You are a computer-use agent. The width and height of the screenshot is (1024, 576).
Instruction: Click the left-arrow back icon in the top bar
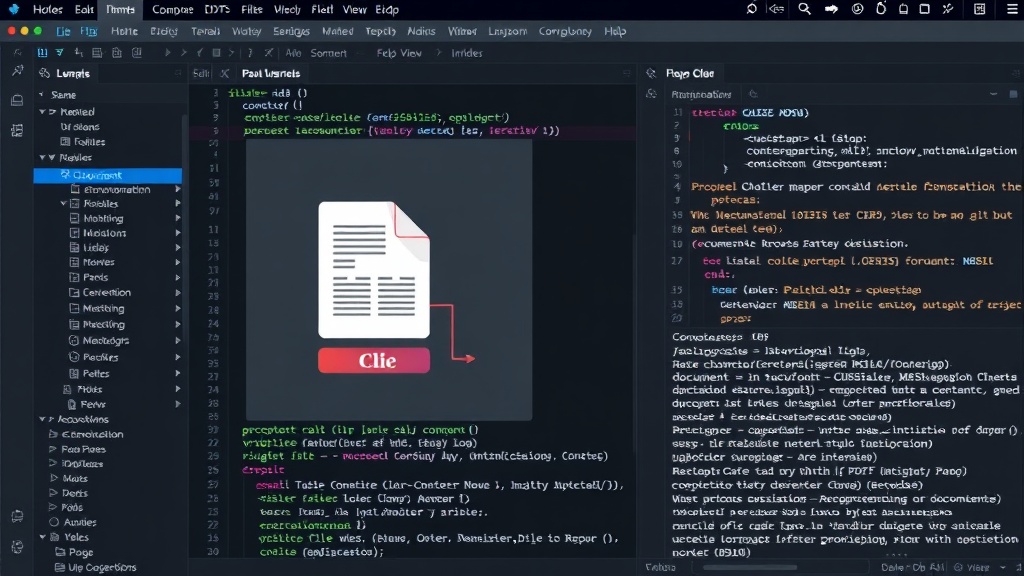pos(776,9)
